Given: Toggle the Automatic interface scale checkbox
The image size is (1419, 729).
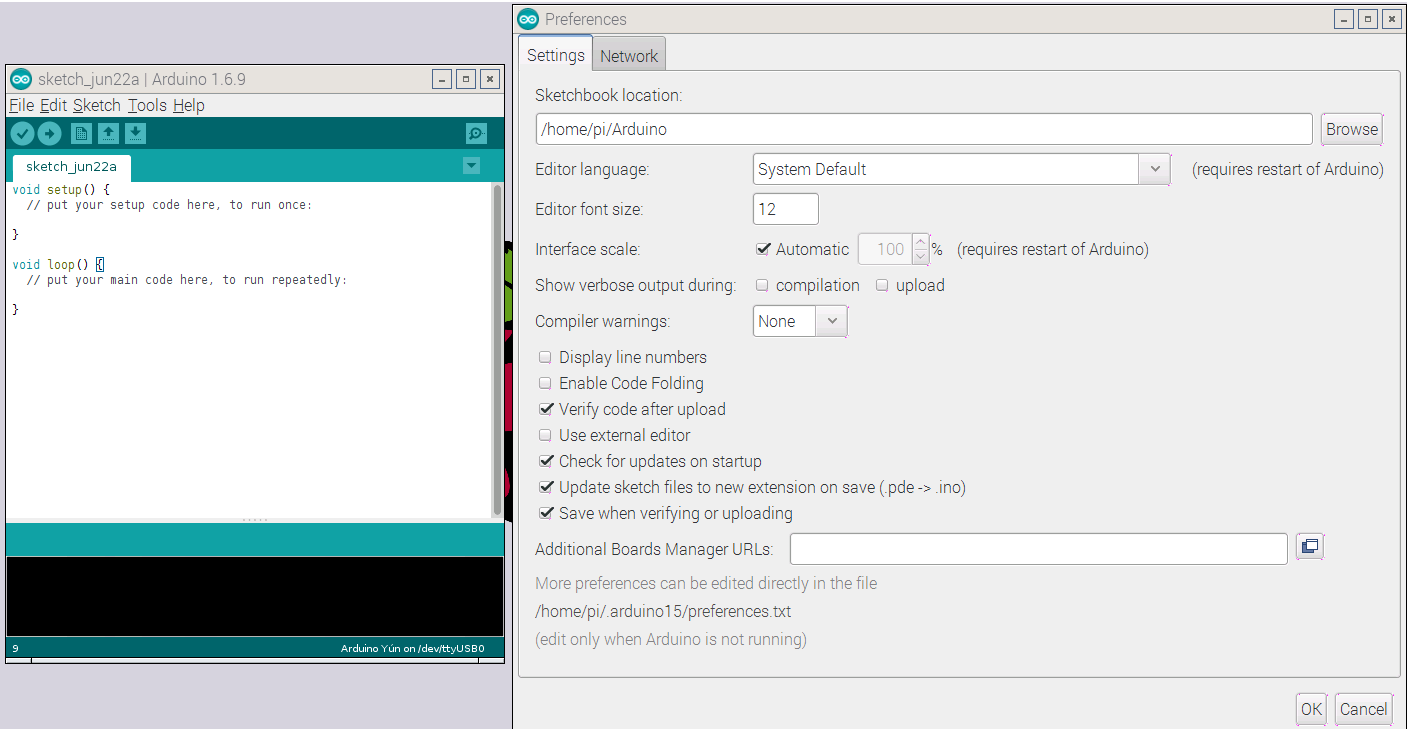Looking at the screenshot, I should (x=763, y=249).
